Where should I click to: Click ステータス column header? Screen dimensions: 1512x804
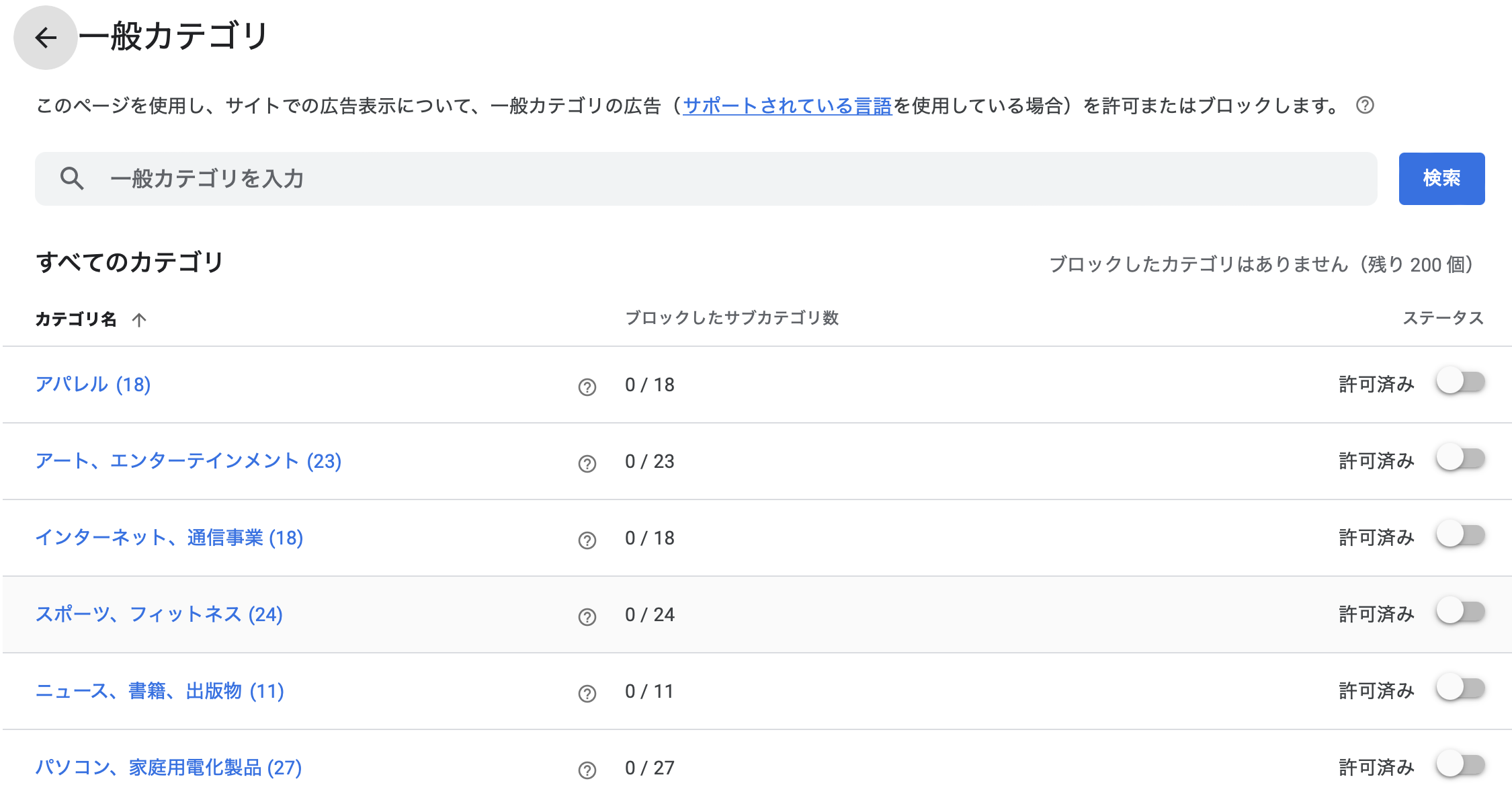coord(1443,318)
